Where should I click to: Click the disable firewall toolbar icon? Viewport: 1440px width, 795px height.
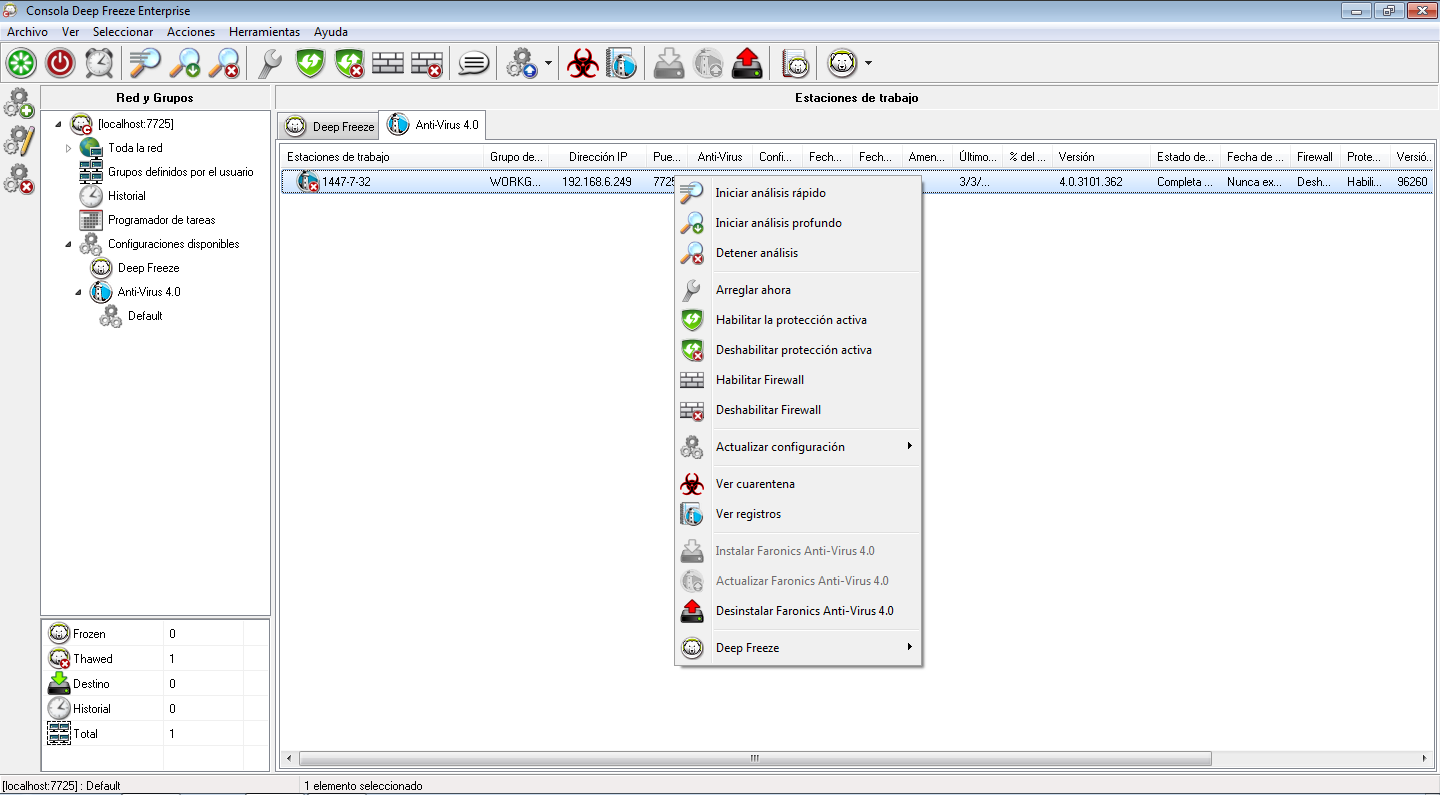point(427,64)
